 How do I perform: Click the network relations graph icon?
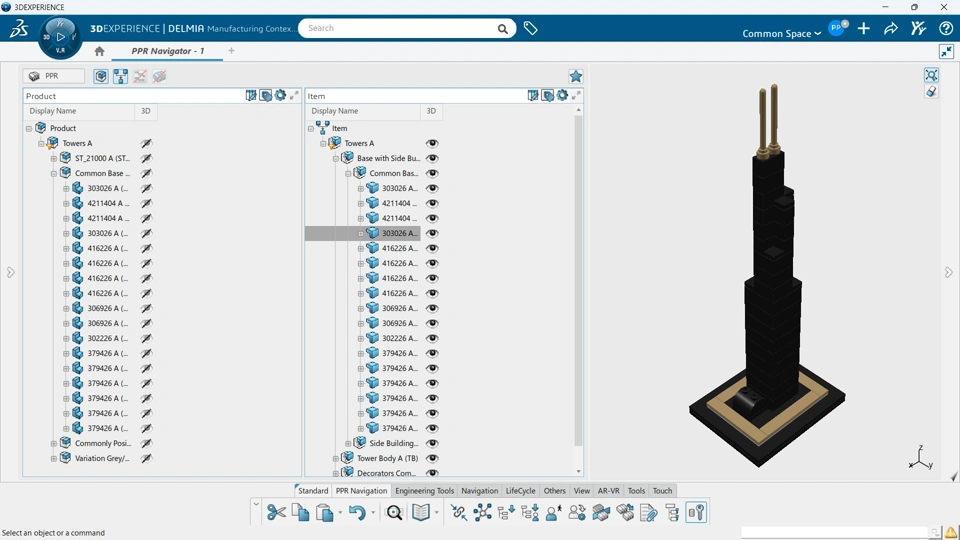(482, 512)
